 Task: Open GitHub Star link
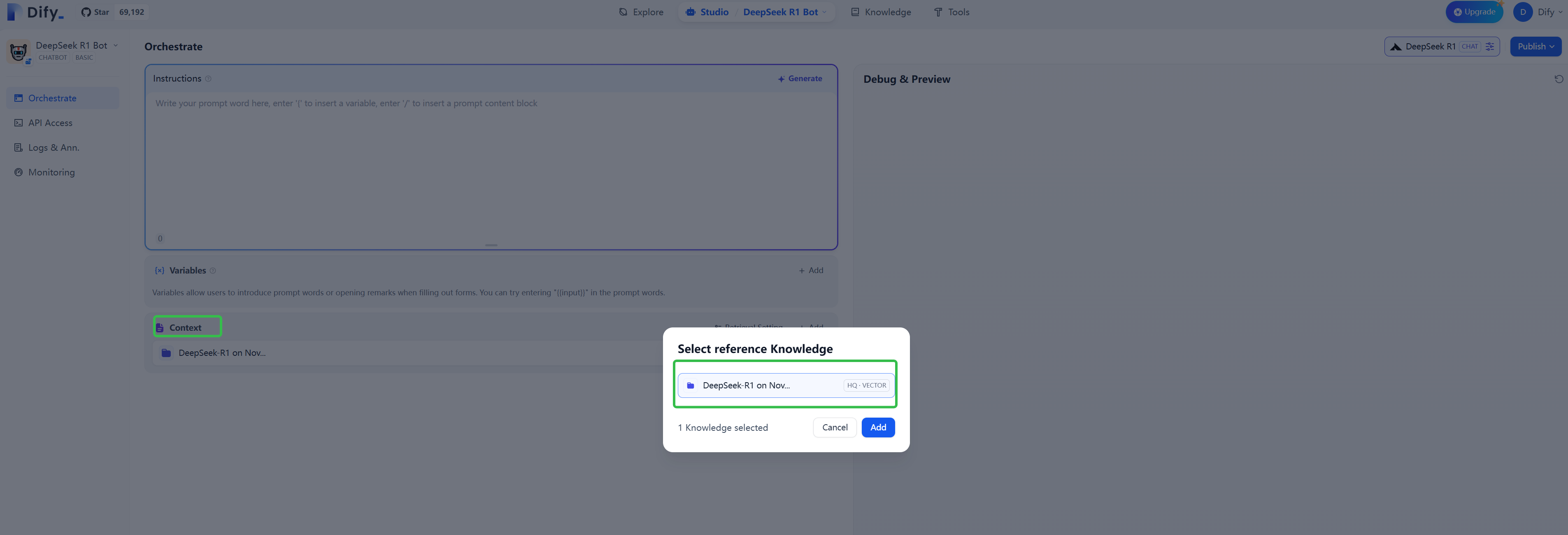(95, 12)
